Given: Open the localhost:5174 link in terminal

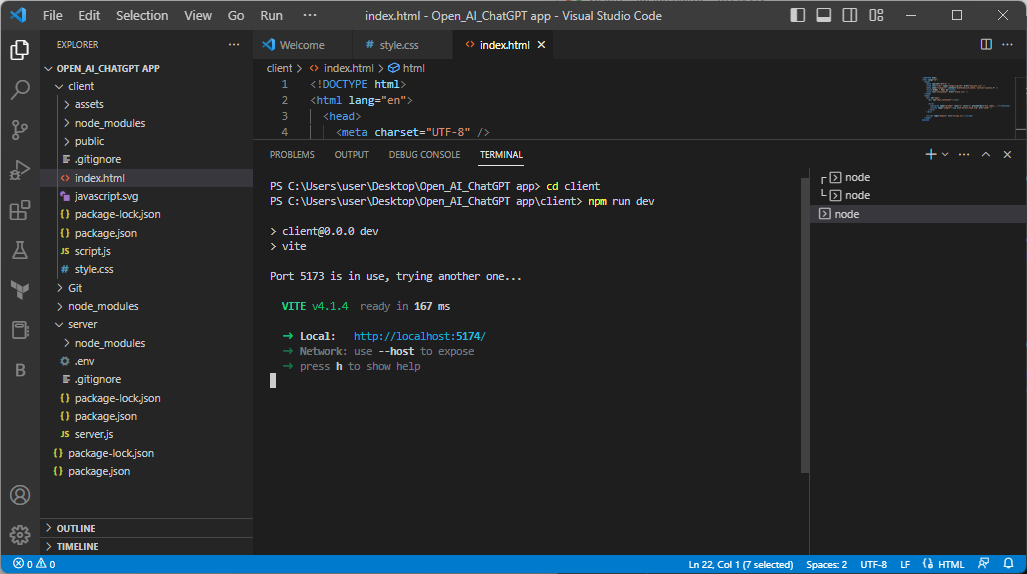Looking at the screenshot, I should click(420, 336).
